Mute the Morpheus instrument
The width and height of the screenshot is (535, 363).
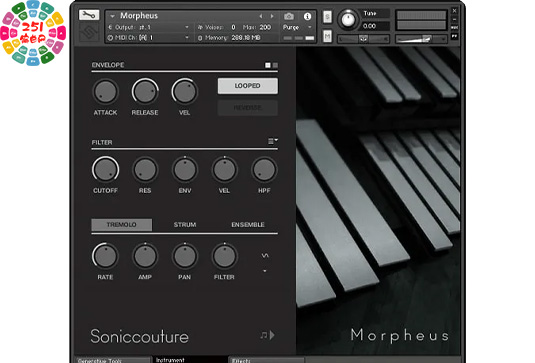point(327,36)
